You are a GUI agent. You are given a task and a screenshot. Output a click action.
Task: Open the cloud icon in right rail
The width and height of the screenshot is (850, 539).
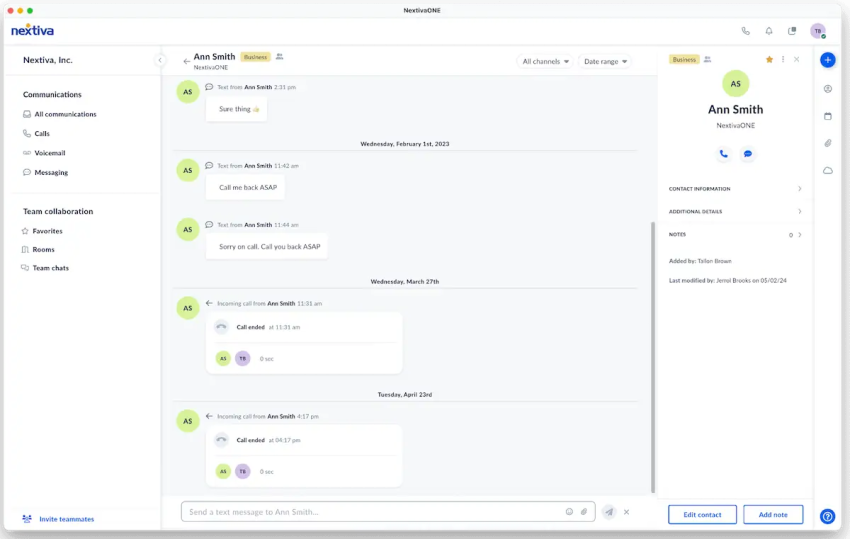click(828, 170)
